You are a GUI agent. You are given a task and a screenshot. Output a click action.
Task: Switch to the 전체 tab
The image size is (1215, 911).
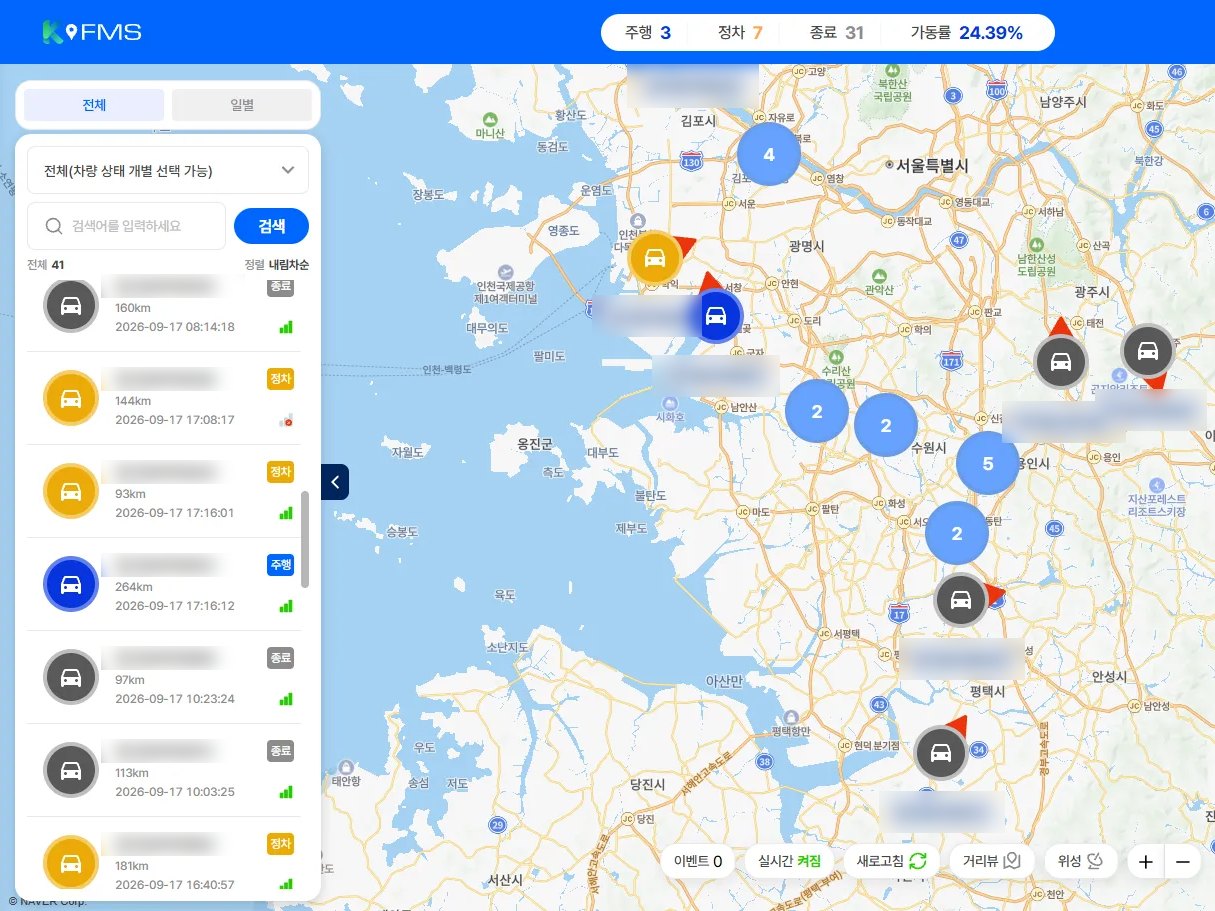coord(94,105)
